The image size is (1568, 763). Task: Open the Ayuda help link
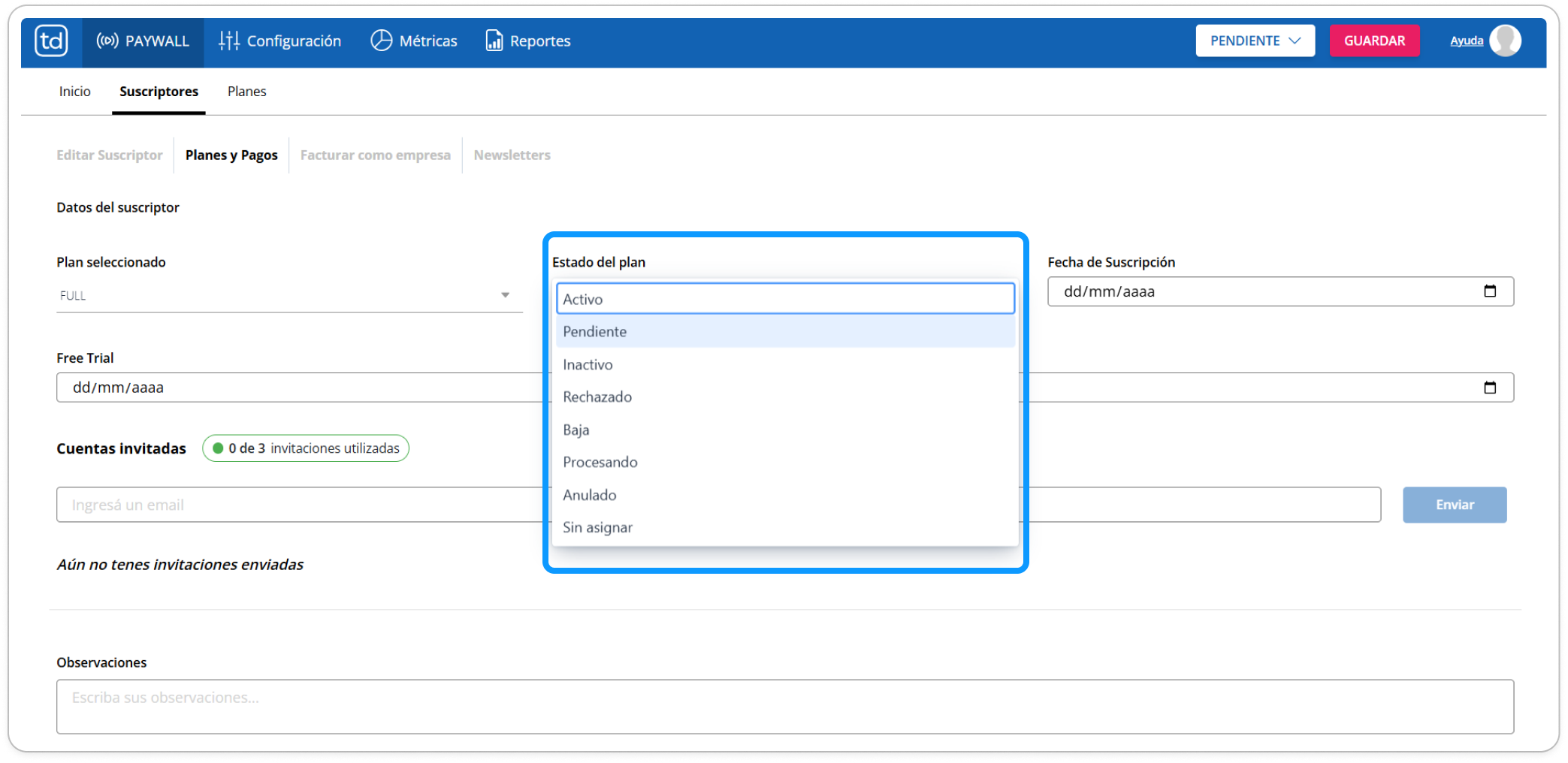(1466, 41)
